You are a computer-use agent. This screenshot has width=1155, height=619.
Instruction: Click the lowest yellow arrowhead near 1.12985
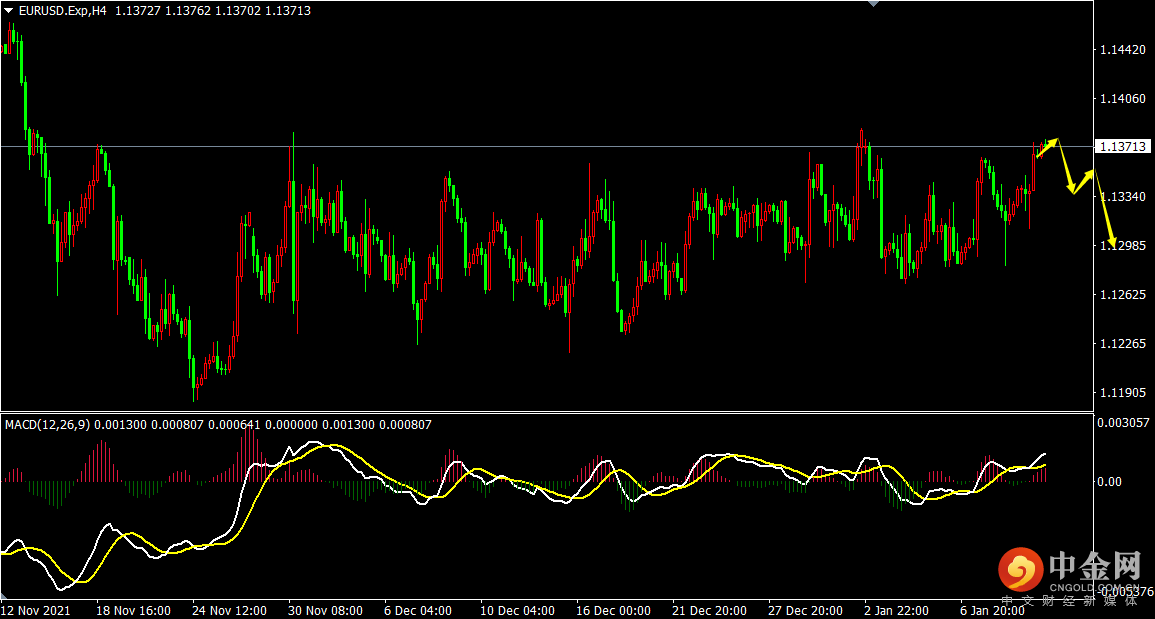(1111, 242)
